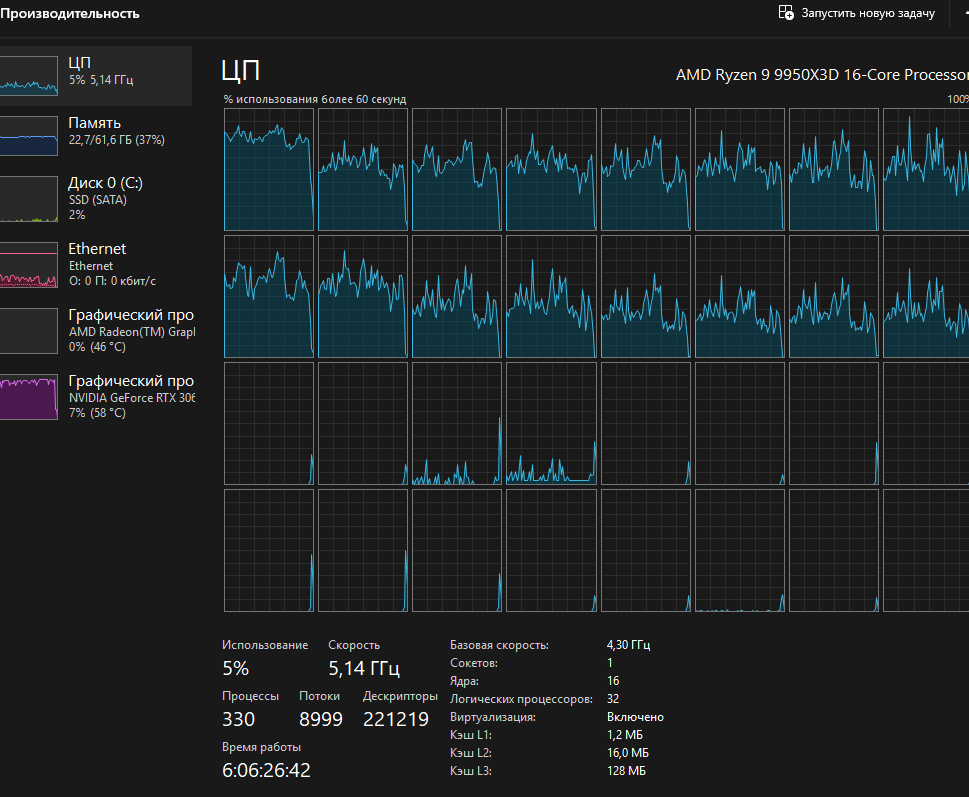Viewport: 969px width, 797px height.
Task: Select the NVIDIA GeForce RTX GPU entry
Action: point(130,389)
